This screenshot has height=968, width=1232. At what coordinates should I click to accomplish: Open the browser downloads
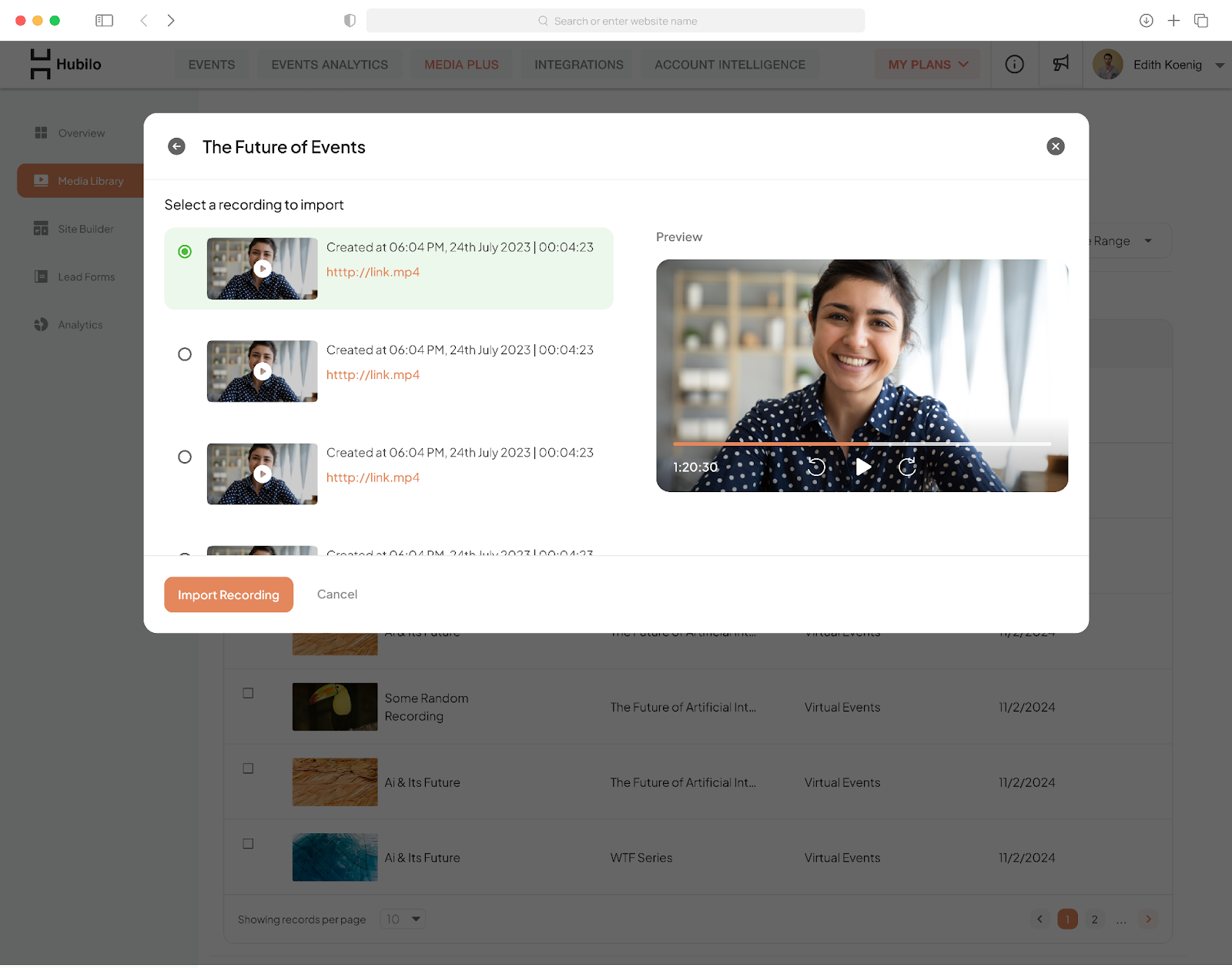click(x=1147, y=21)
